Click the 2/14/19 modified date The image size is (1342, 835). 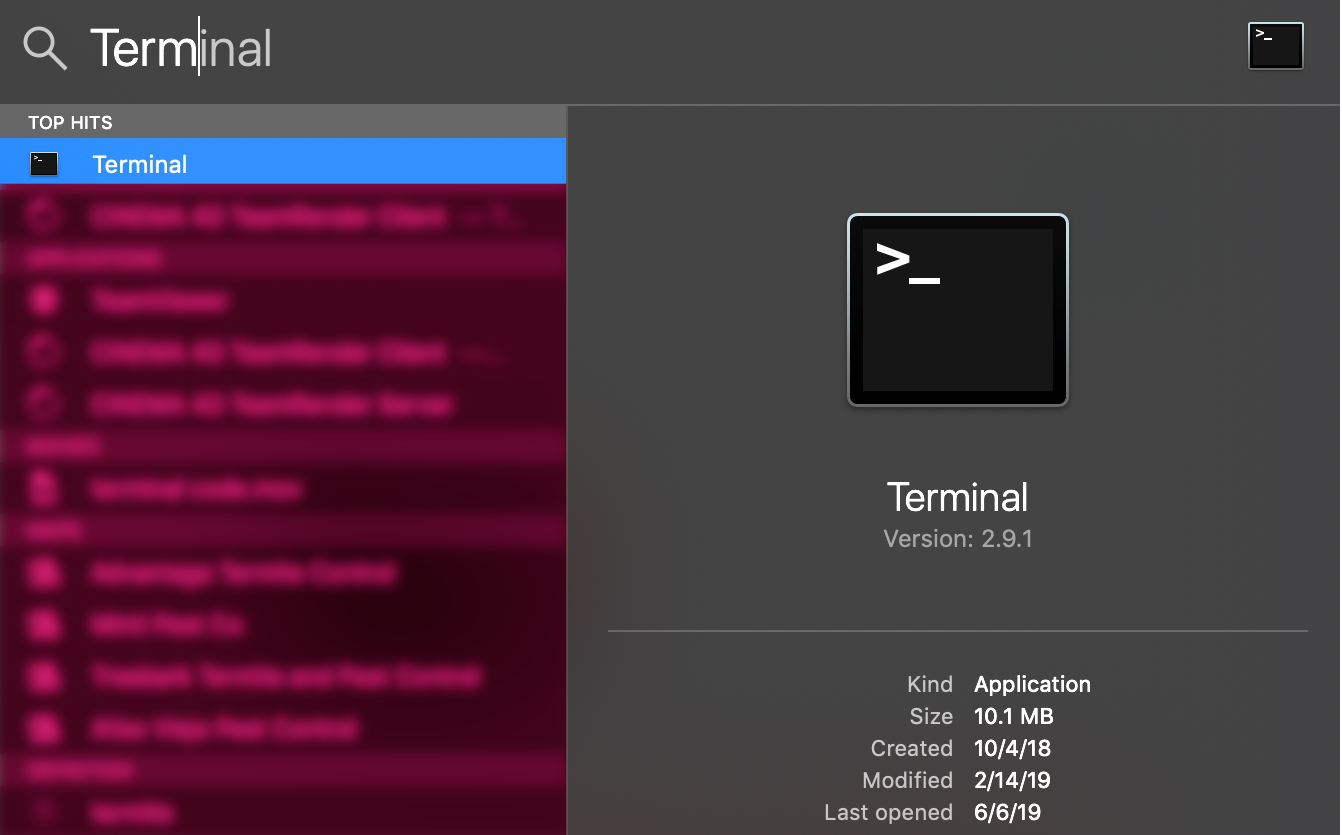pyautogui.click(x=1013, y=780)
